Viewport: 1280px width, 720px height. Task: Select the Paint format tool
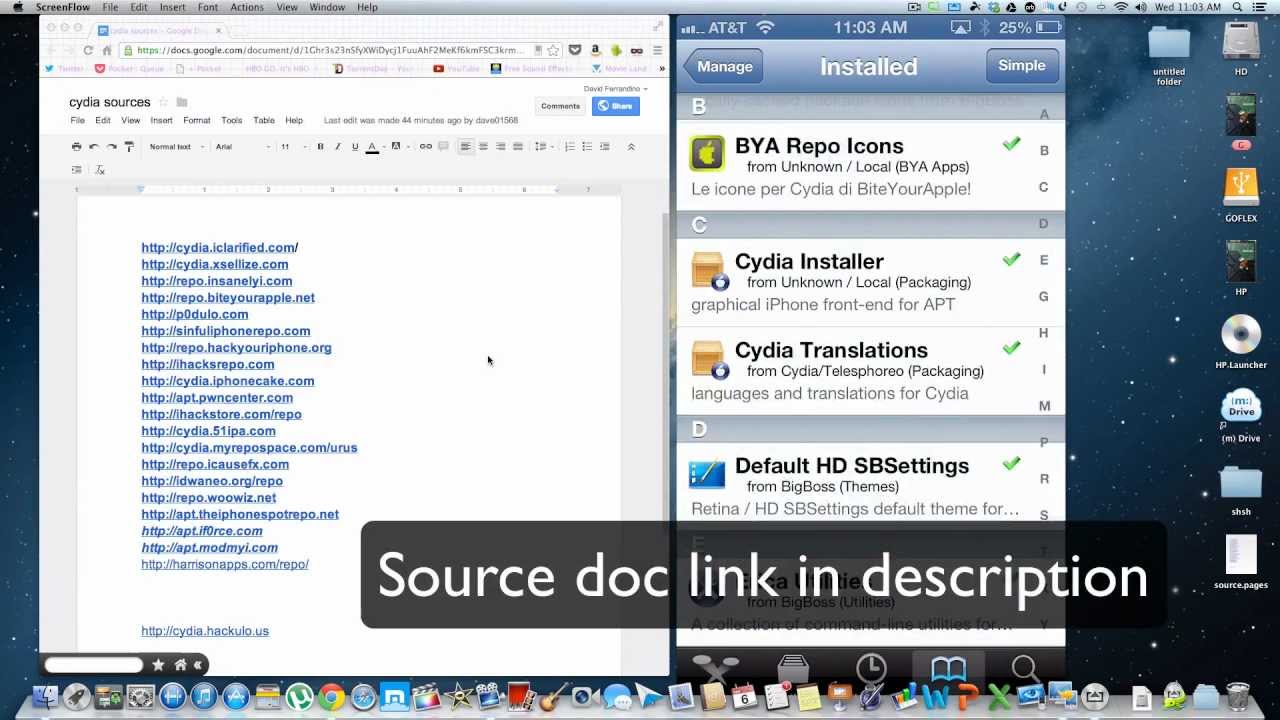129,147
